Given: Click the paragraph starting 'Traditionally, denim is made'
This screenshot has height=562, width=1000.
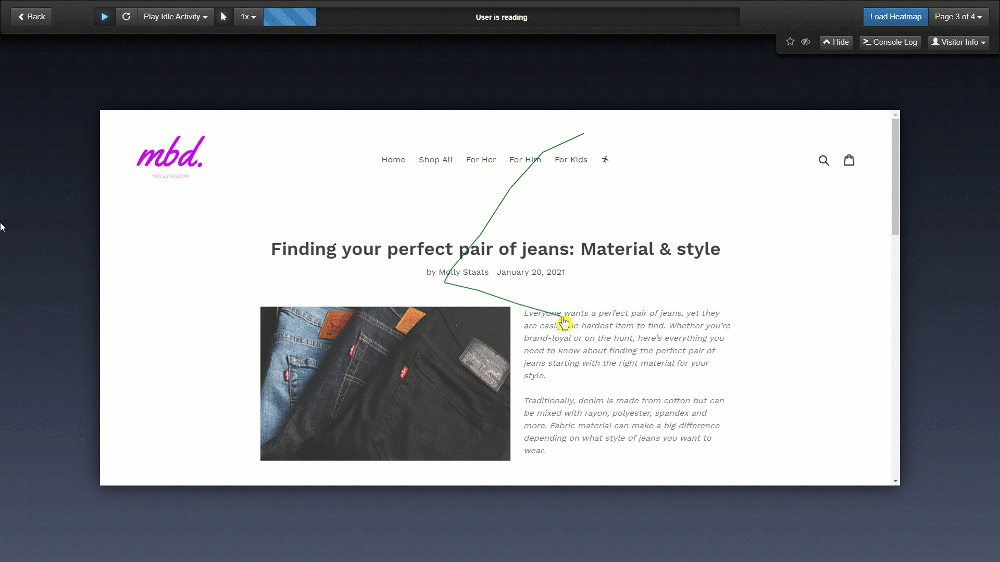Looking at the screenshot, I should [624, 425].
